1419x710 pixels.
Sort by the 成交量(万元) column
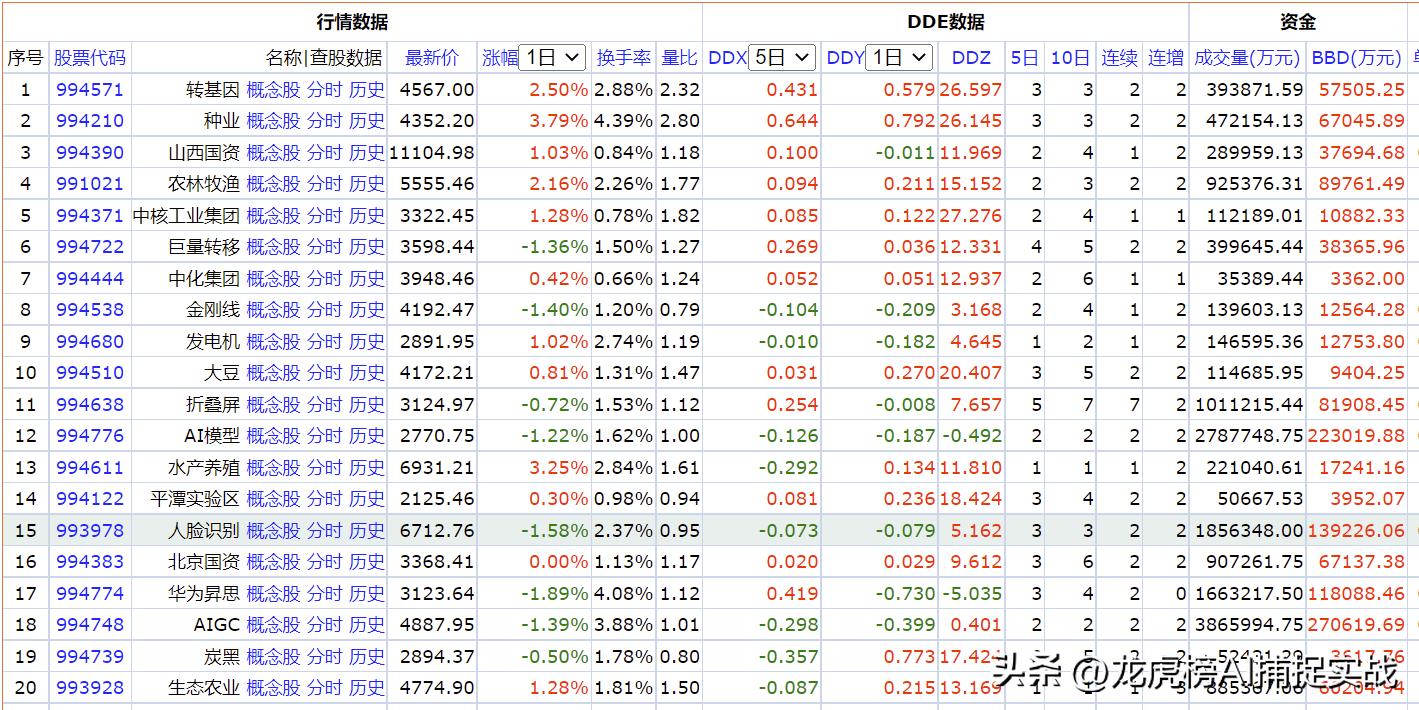coord(1244,57)
